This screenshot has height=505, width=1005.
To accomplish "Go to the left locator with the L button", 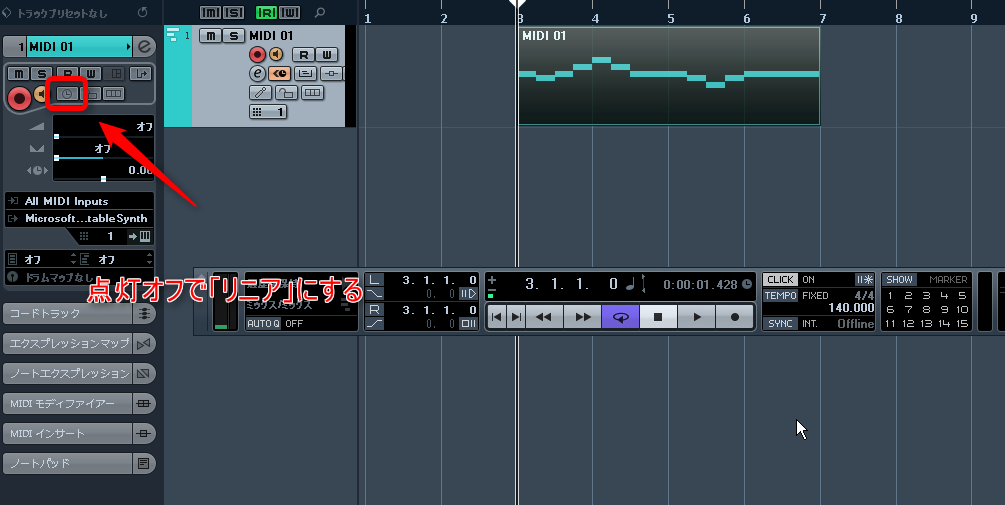I will tap(374, 279).
